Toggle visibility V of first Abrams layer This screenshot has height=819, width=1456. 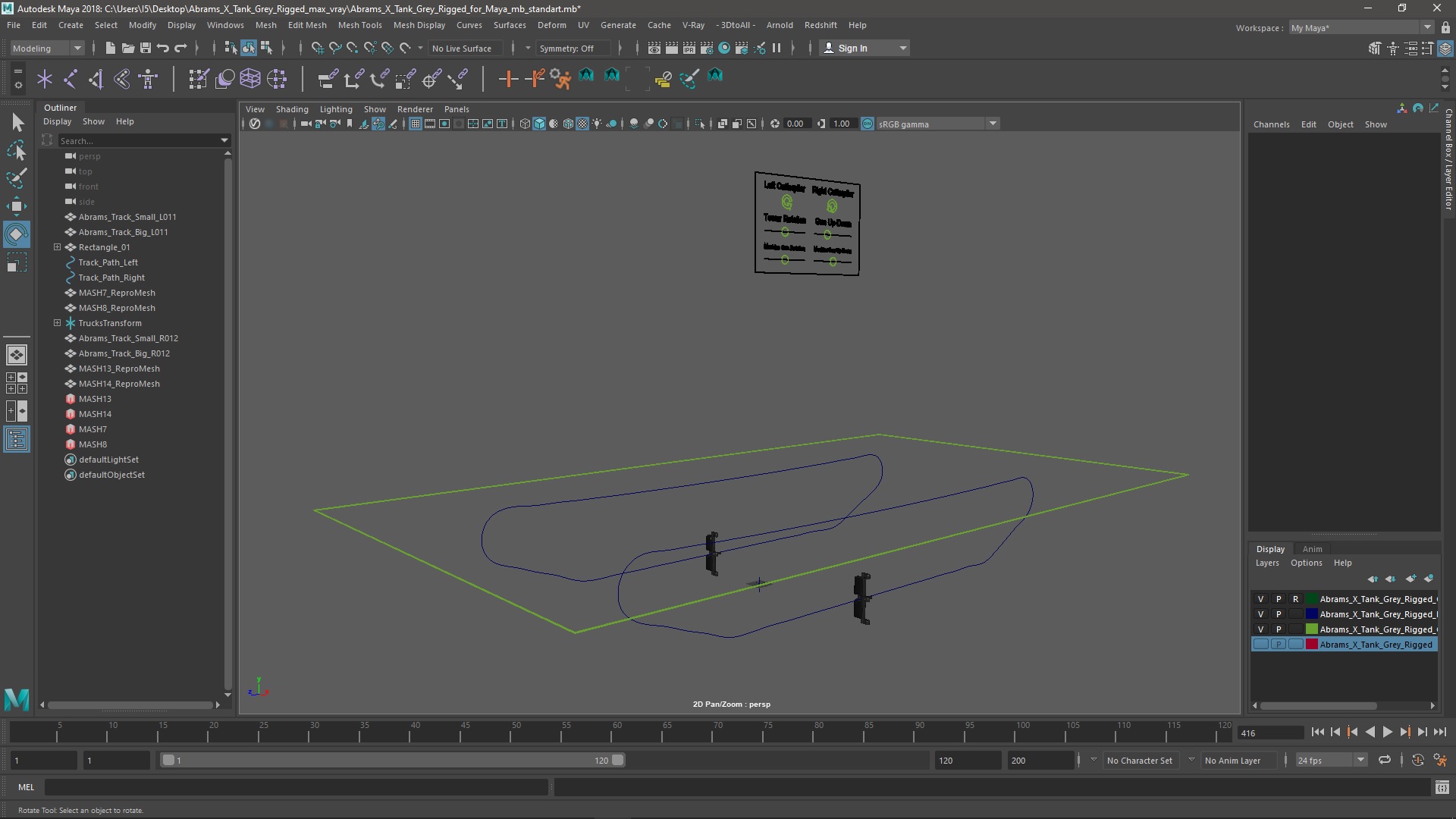(1260, 599)
